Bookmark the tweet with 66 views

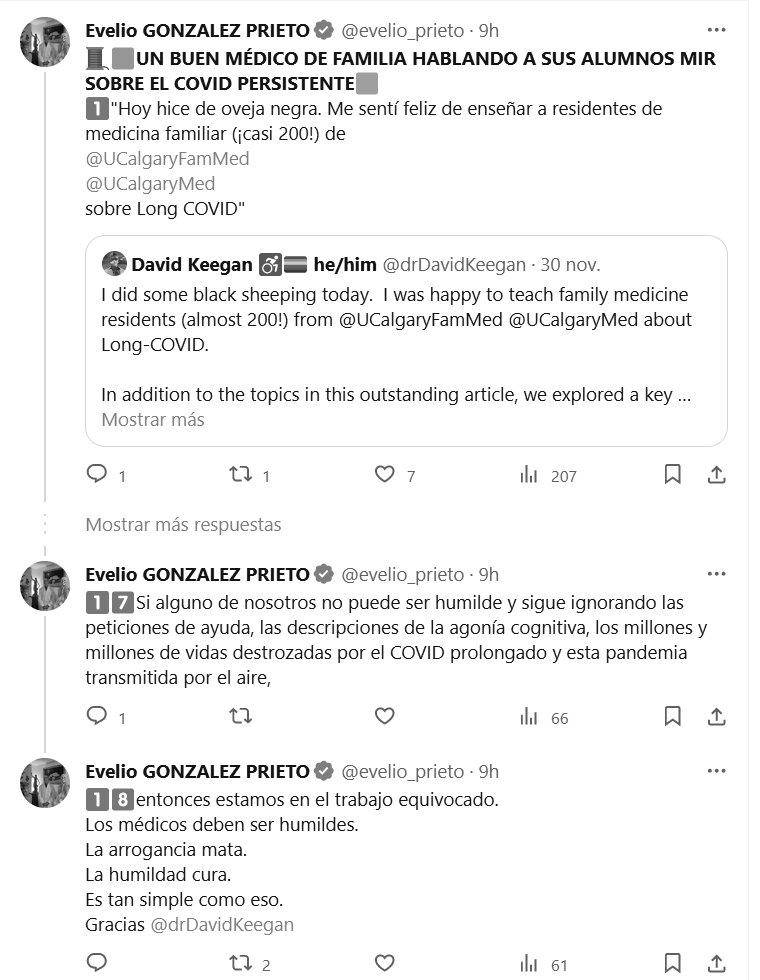[x=673, y=716]
